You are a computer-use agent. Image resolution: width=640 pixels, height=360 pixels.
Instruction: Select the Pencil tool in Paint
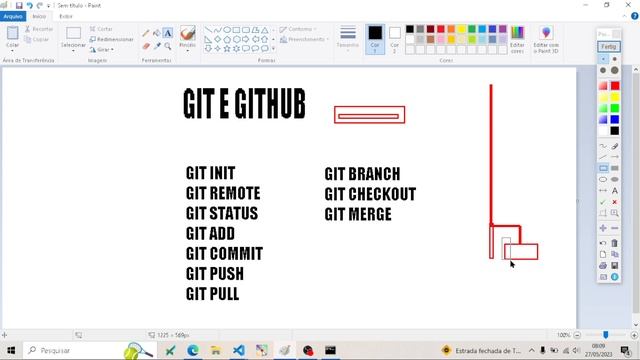coord(146,33)
